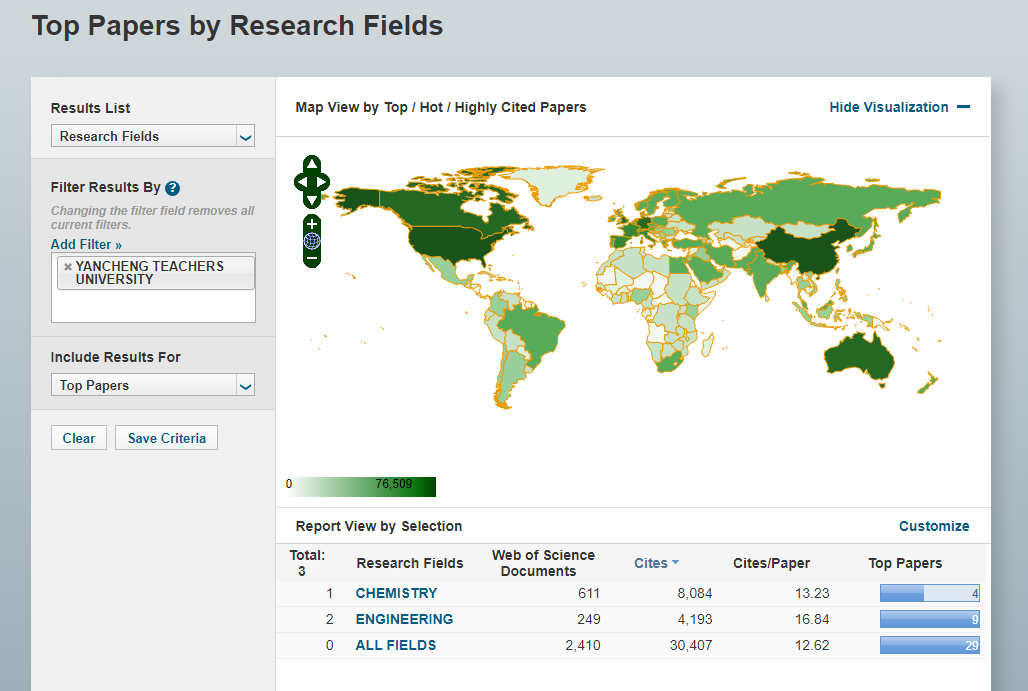Click the Save Criteria button
Screen dimensions: 1028x691
[166, 438]
